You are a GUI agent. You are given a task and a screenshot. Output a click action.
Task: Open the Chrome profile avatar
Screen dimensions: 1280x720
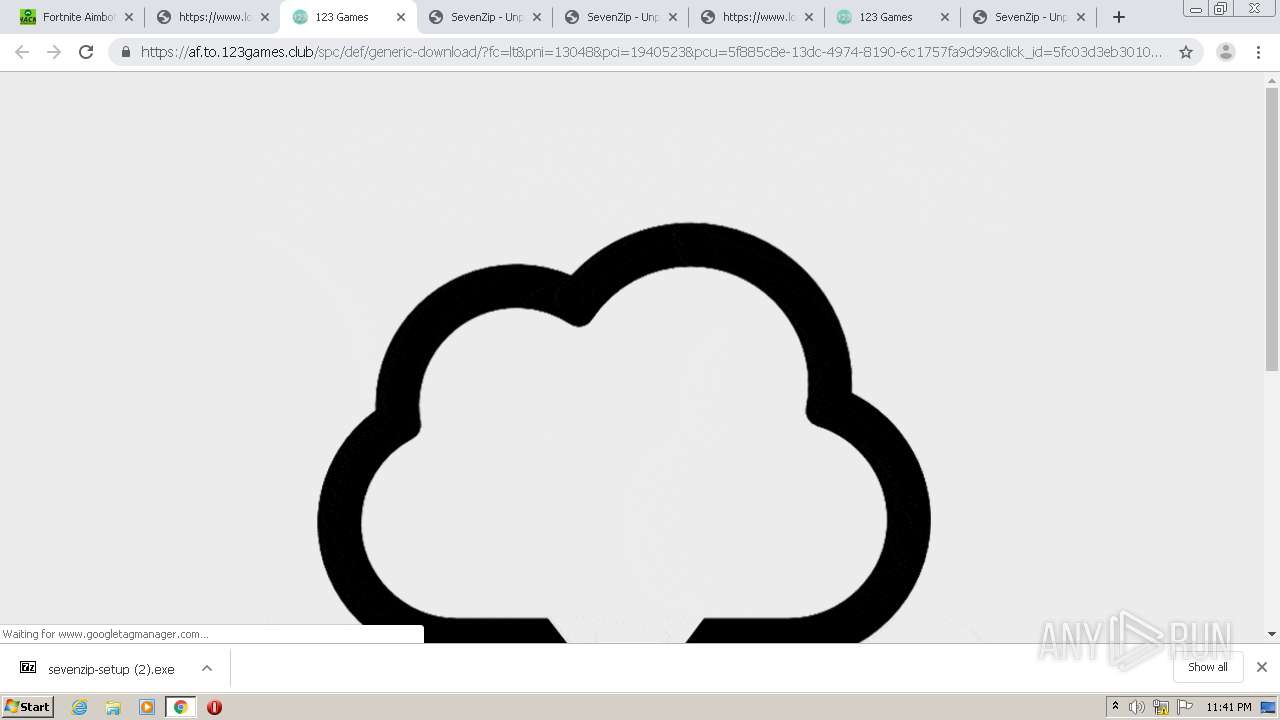click(1226, 52)
